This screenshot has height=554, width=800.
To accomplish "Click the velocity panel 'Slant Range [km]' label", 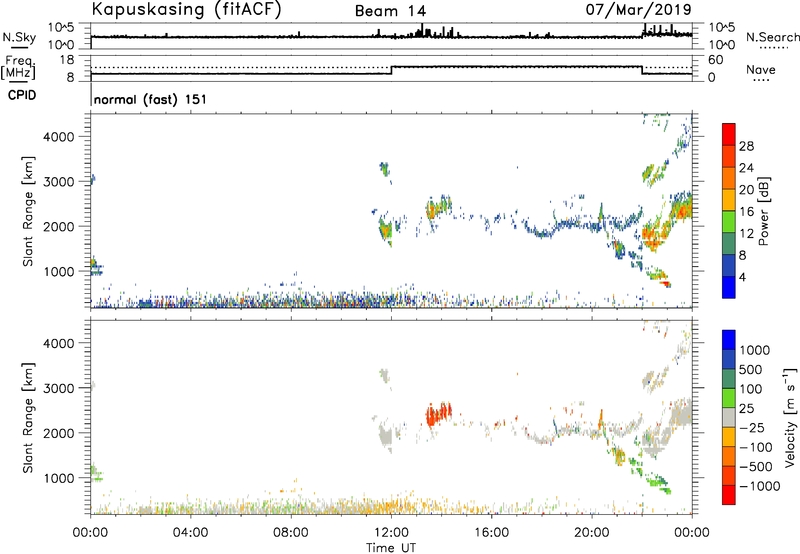I will pyautogui.click(x=28, y=417).
